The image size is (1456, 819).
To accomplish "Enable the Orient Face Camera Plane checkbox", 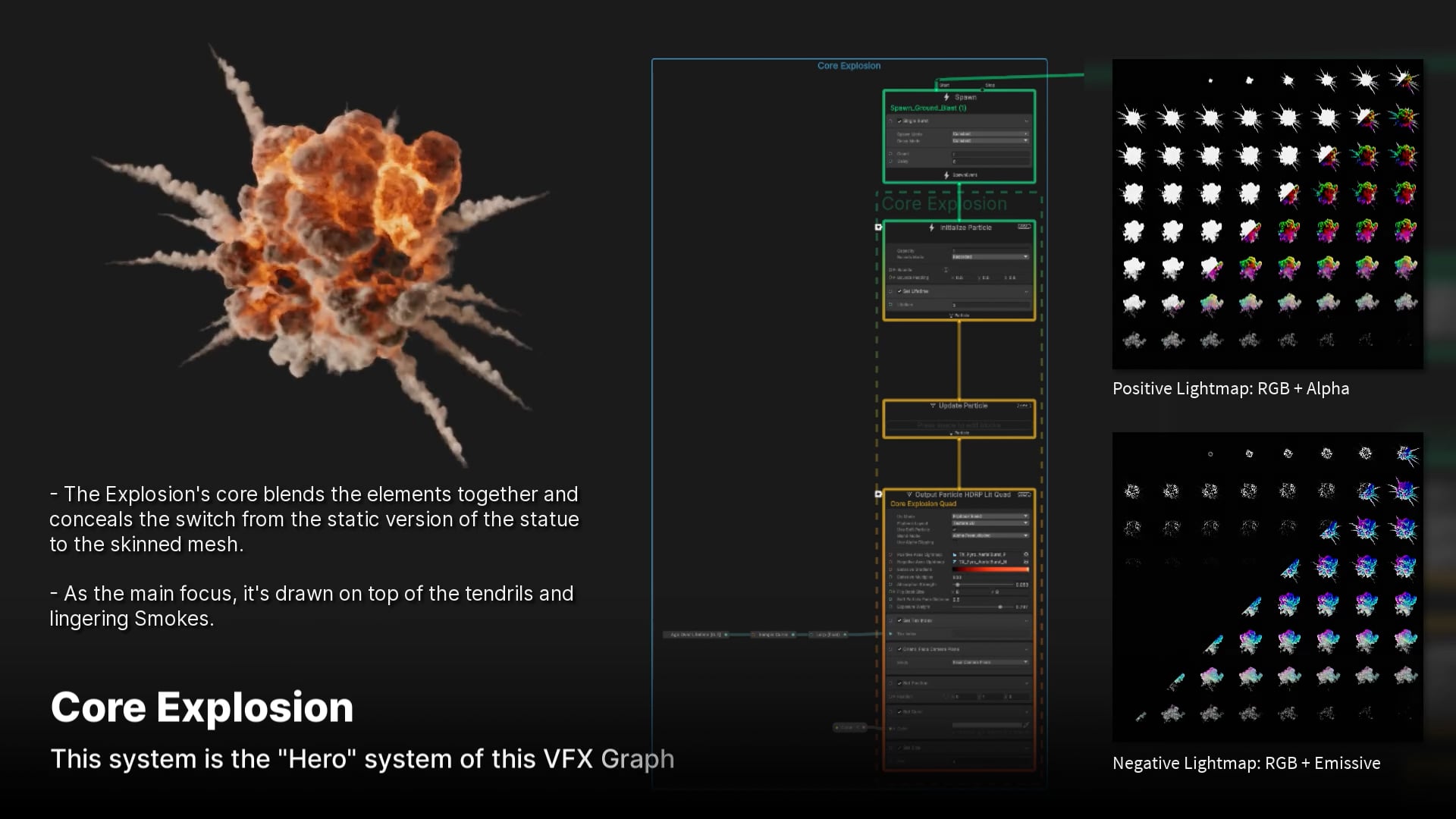I will (901, 650).
